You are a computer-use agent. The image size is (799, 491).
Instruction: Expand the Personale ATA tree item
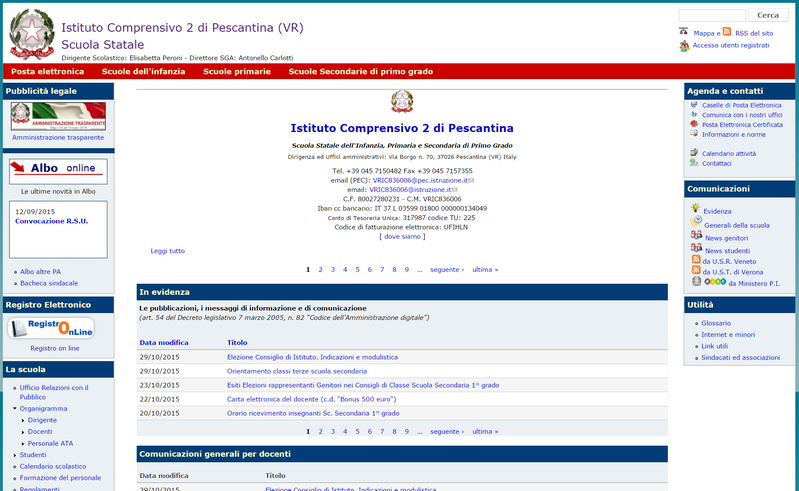(x=23, y=444)
